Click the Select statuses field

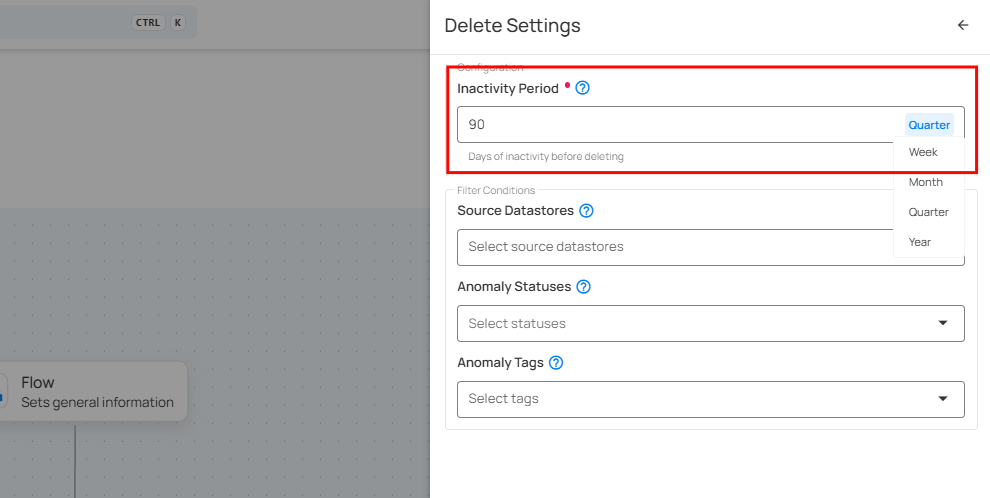click(x=690, y=323)
